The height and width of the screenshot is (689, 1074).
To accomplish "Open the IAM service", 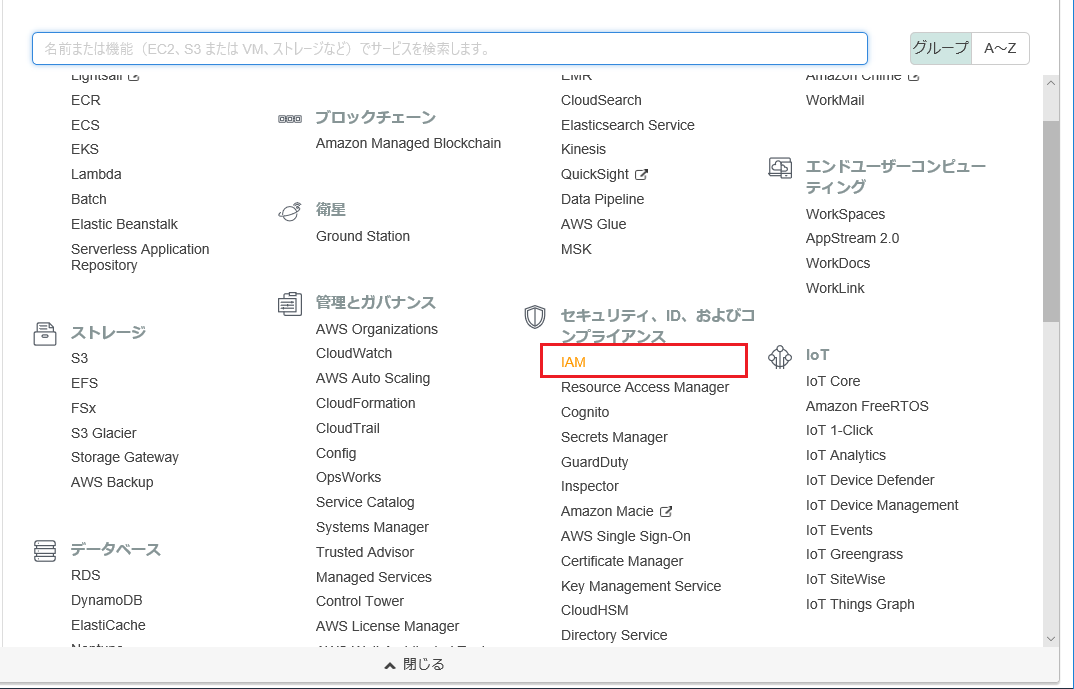I will pyautogui.click(x=573, y=362).
